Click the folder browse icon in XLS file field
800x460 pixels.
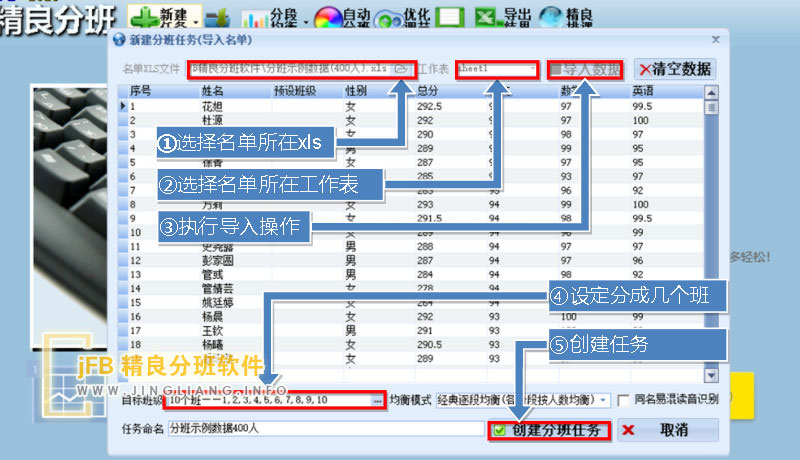tap(401, 68)
